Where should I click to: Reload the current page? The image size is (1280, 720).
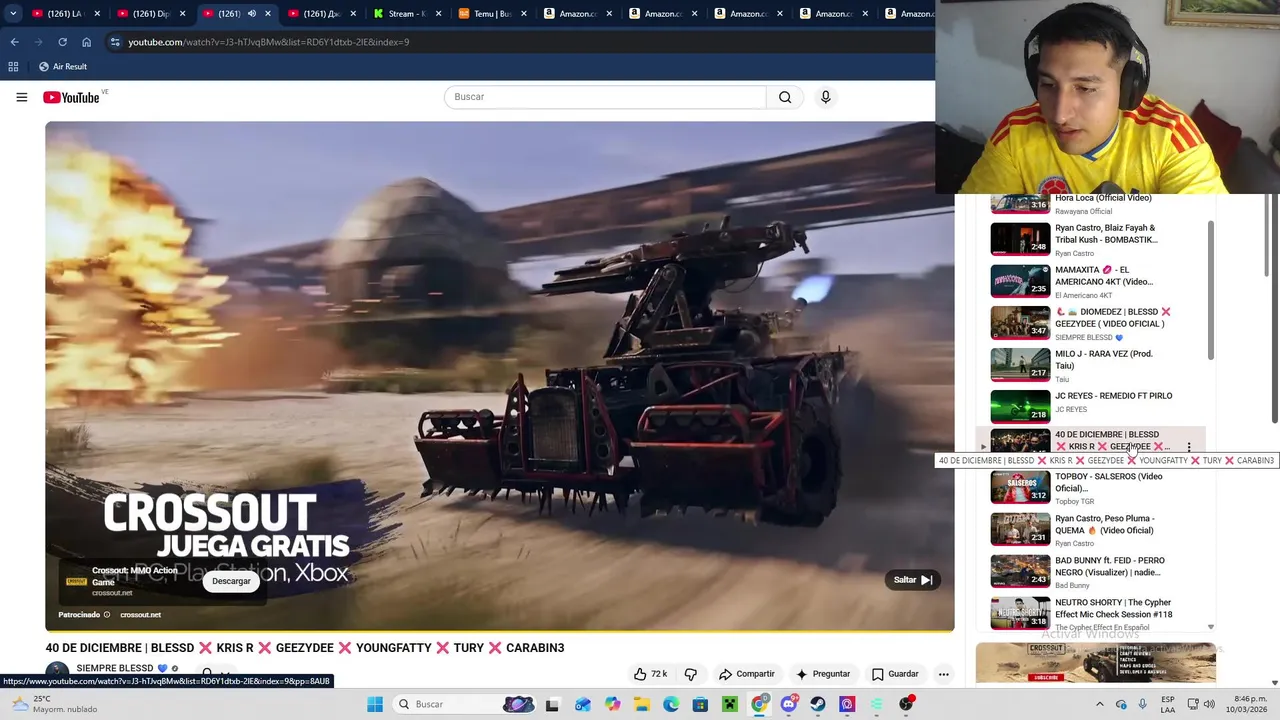(62, 42)
